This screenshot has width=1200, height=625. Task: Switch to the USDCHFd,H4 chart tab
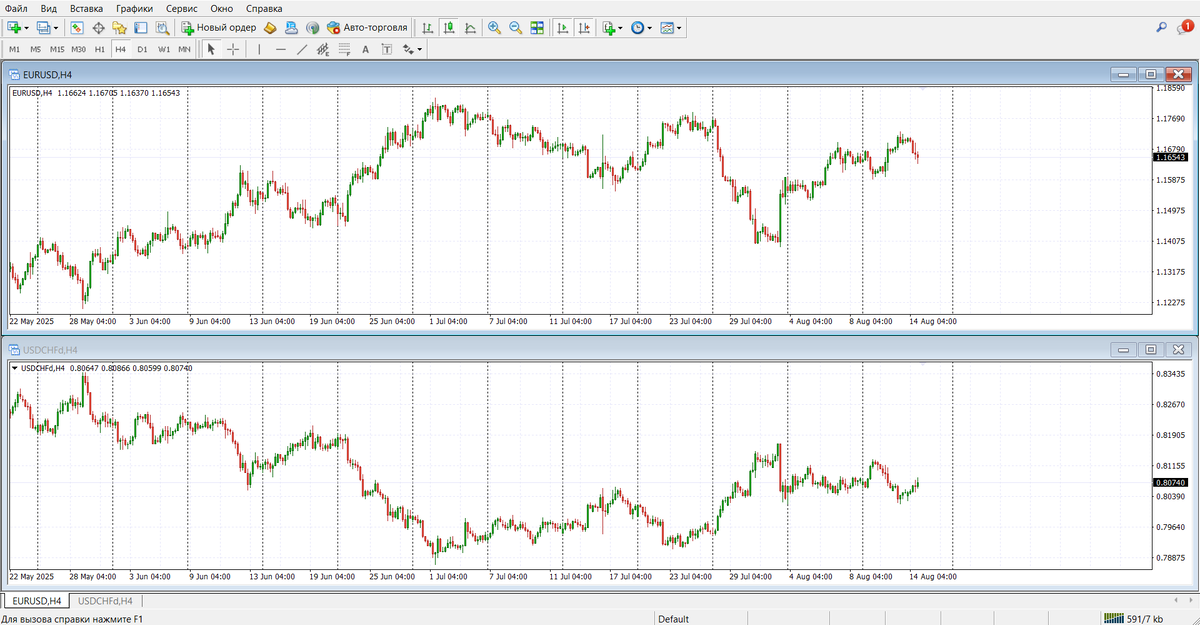pos(105,602)
